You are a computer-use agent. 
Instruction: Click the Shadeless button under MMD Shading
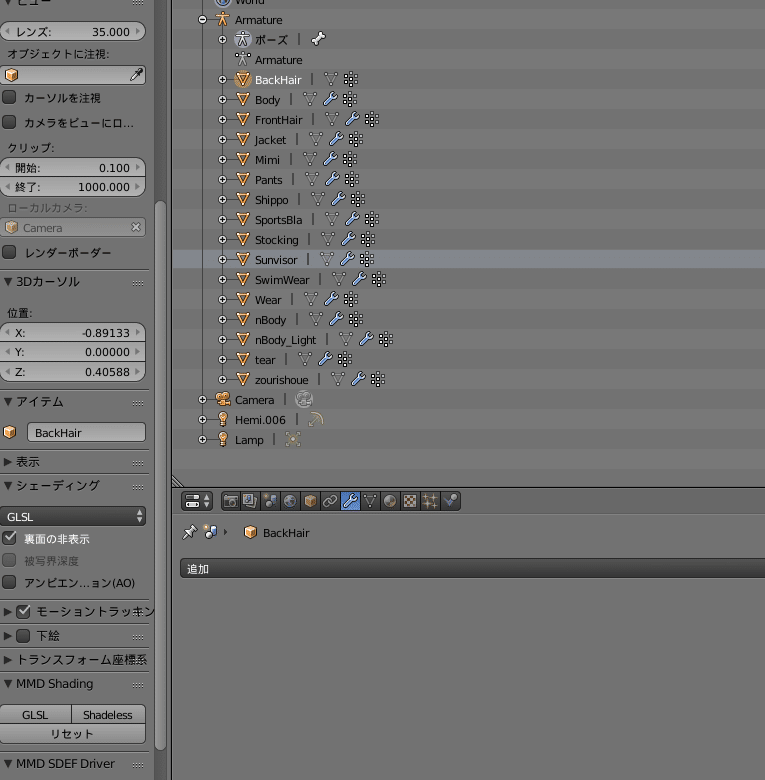click(x=108, y=714)
